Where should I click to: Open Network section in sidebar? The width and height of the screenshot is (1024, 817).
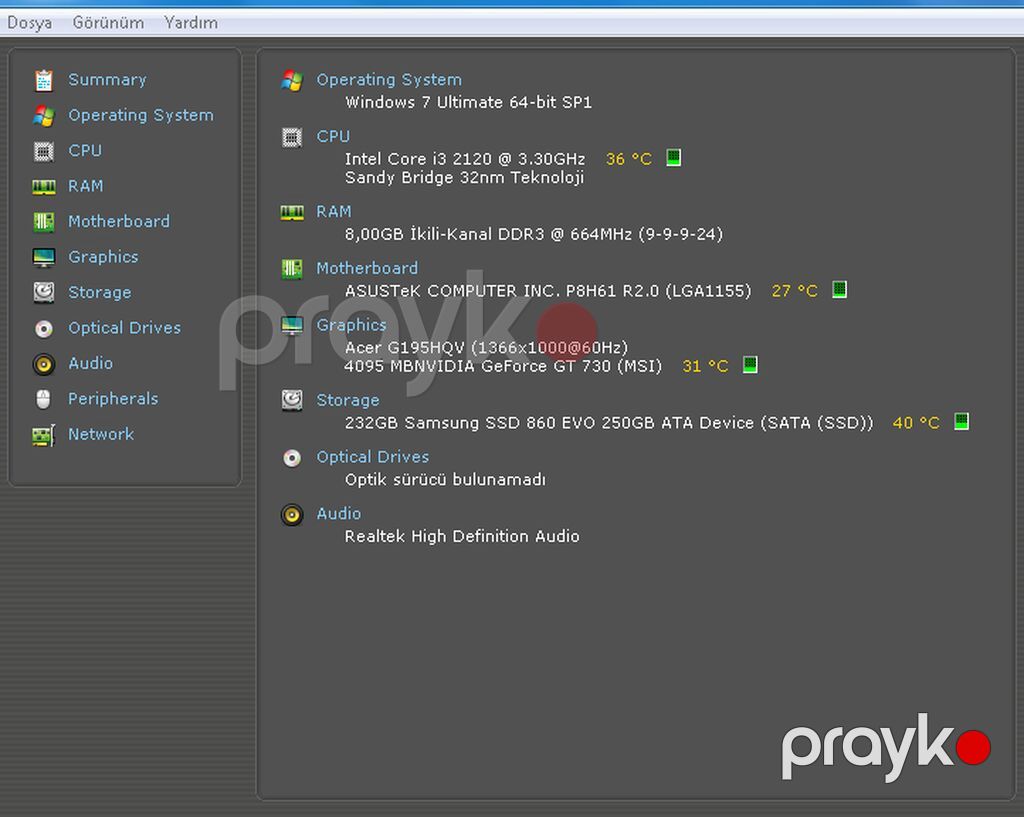101,434
